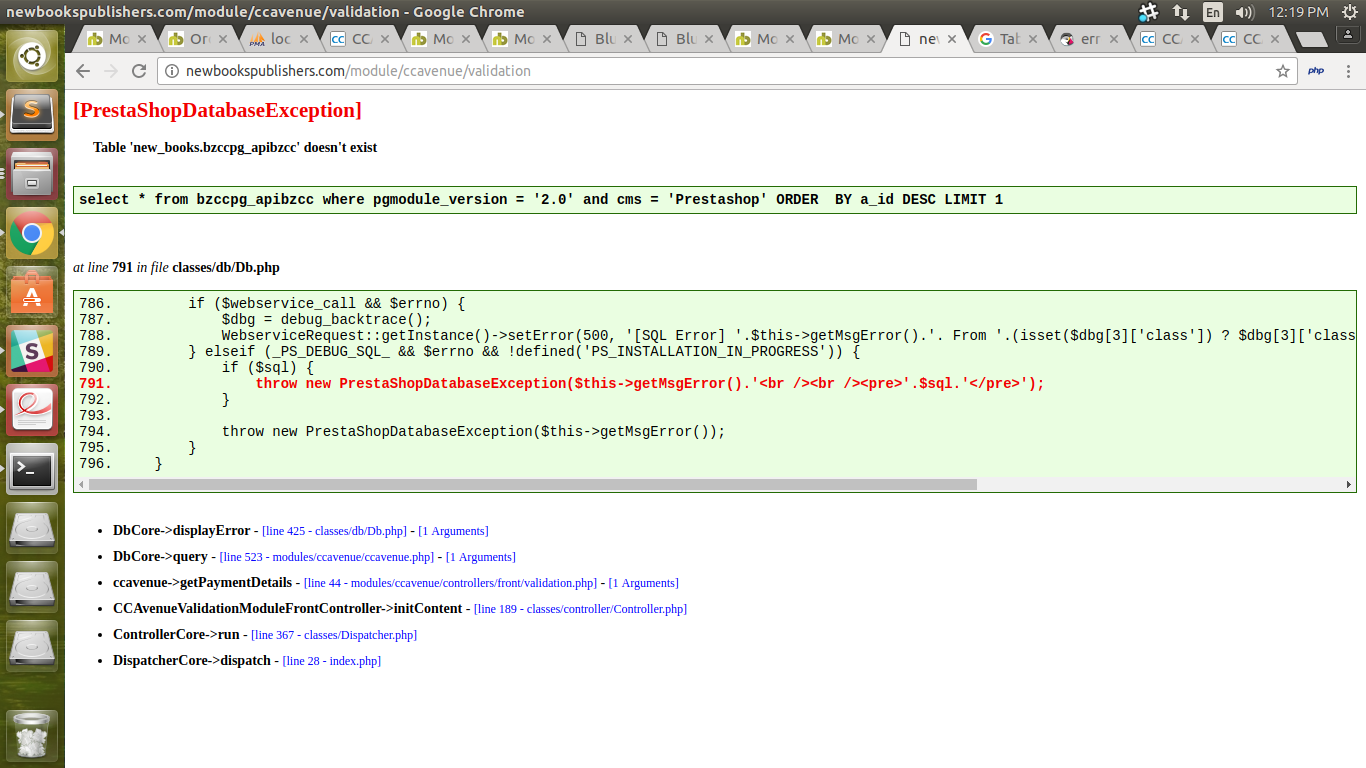This screenshot has height=768, width=1366.
Task: Open link 'line 367 - classes/Dispatcher.php'
Action: (x=334, y=635)
